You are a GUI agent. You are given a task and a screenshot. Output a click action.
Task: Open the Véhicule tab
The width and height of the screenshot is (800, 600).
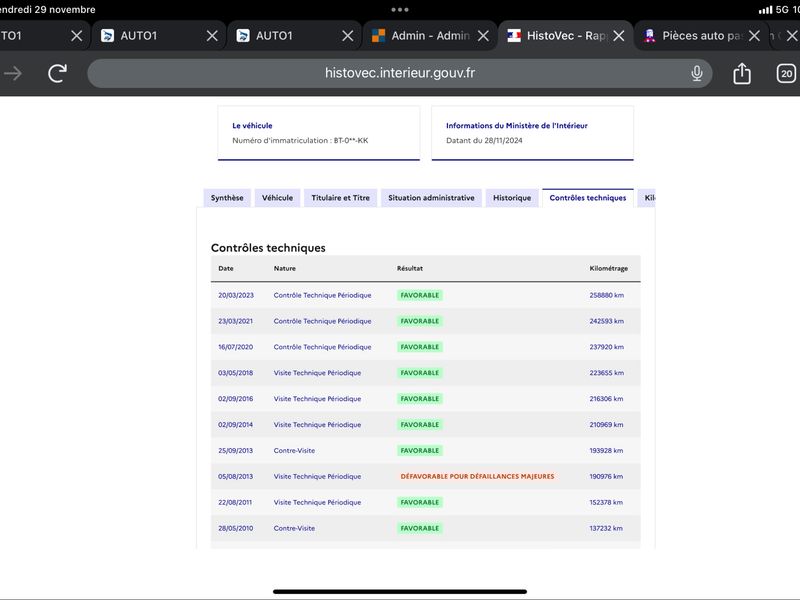[x=278, y=198]
